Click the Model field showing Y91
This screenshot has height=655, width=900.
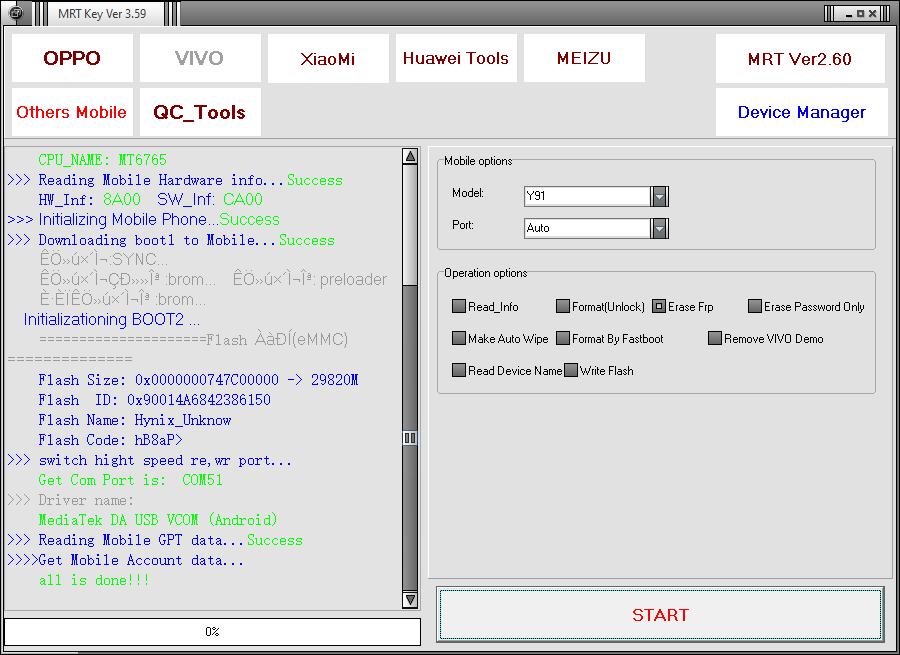pos(587,196)
